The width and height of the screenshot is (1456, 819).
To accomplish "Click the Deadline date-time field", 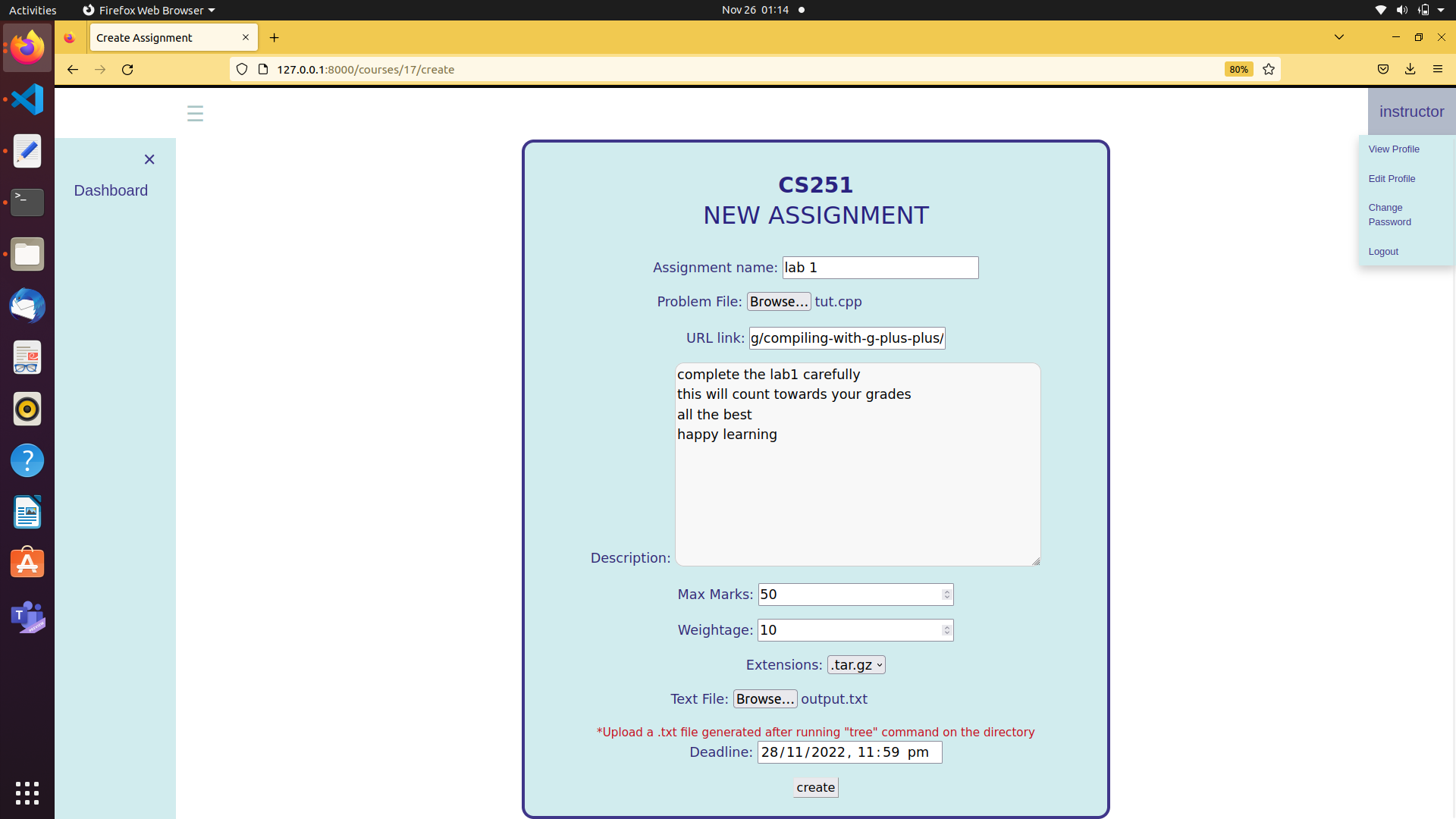I will point(849,752).
